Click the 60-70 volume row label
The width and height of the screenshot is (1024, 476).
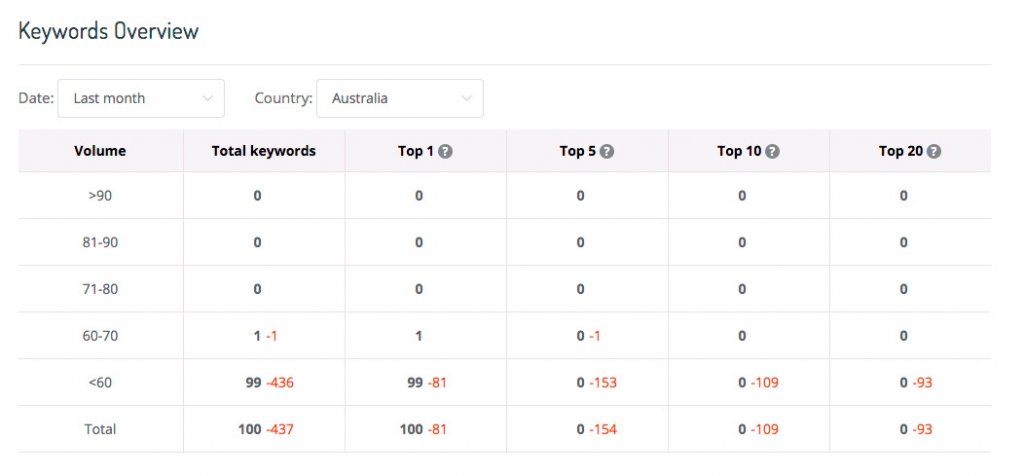100,336
